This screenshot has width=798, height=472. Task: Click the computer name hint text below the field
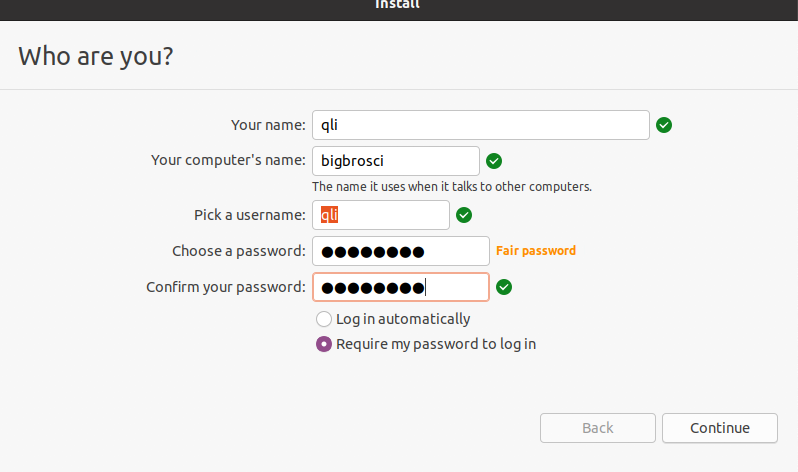(452, 186)
